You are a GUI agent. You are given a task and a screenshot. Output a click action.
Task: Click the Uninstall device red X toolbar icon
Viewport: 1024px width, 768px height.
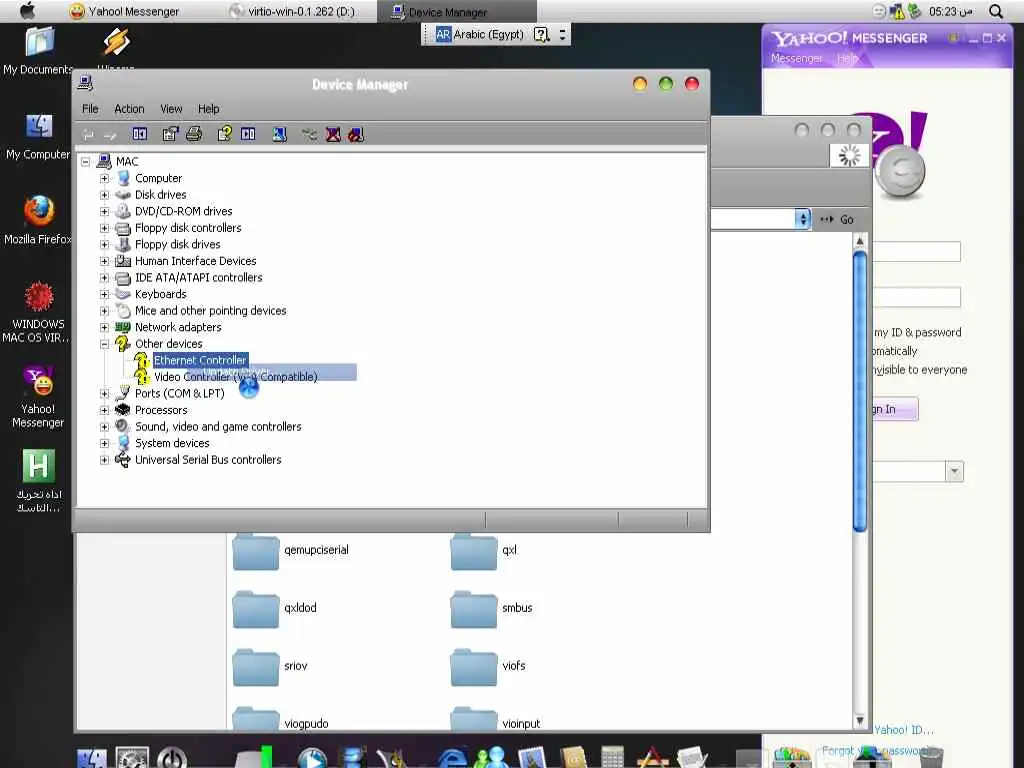pos(333,135)
